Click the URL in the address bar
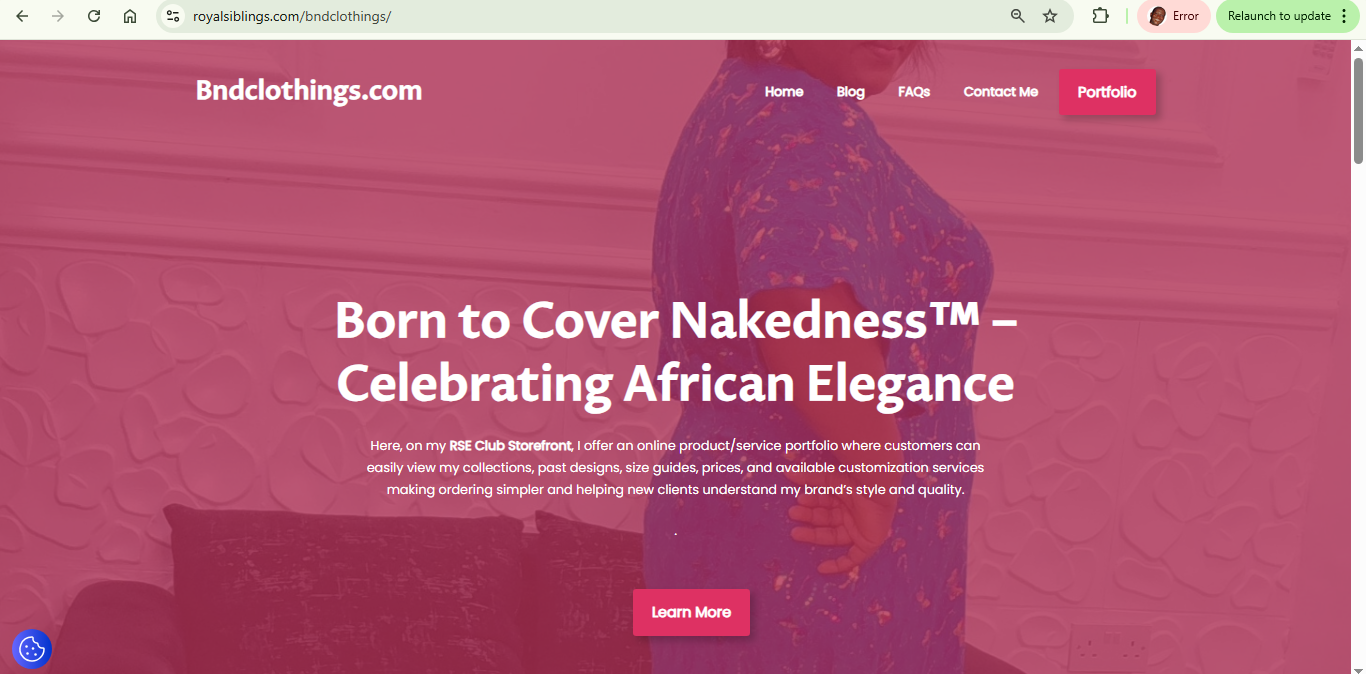 [x=292, y=16]
